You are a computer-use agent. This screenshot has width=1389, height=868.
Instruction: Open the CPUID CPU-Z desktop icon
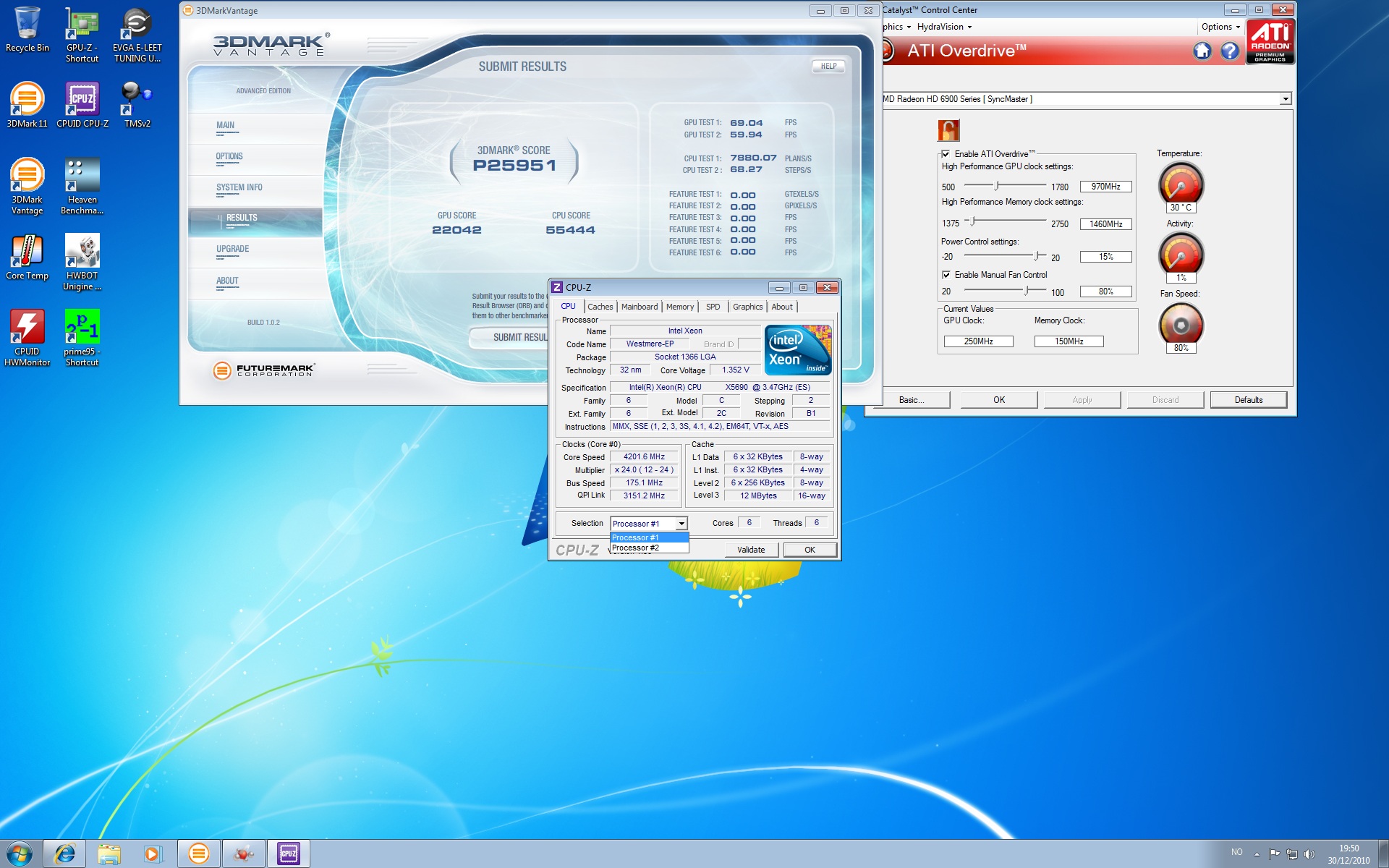(82, 105)
